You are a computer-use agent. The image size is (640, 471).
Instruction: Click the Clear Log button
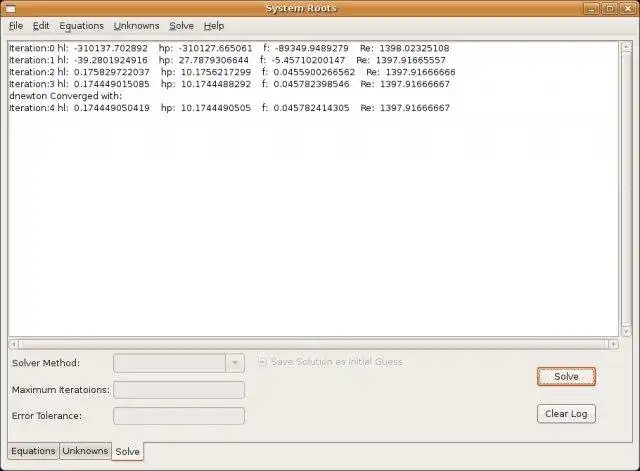[566, 413]
